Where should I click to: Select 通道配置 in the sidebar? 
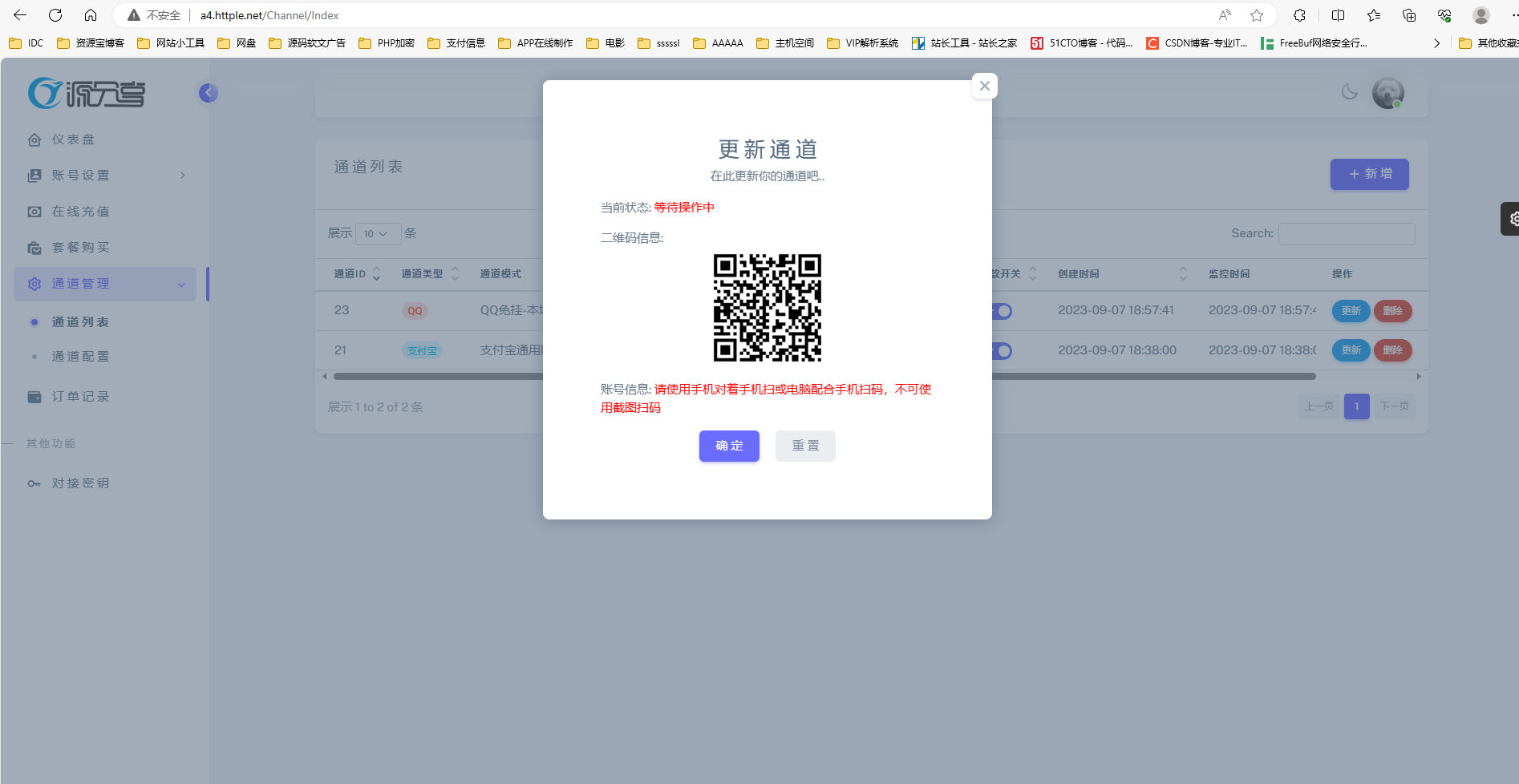click(x=80, y=356)
